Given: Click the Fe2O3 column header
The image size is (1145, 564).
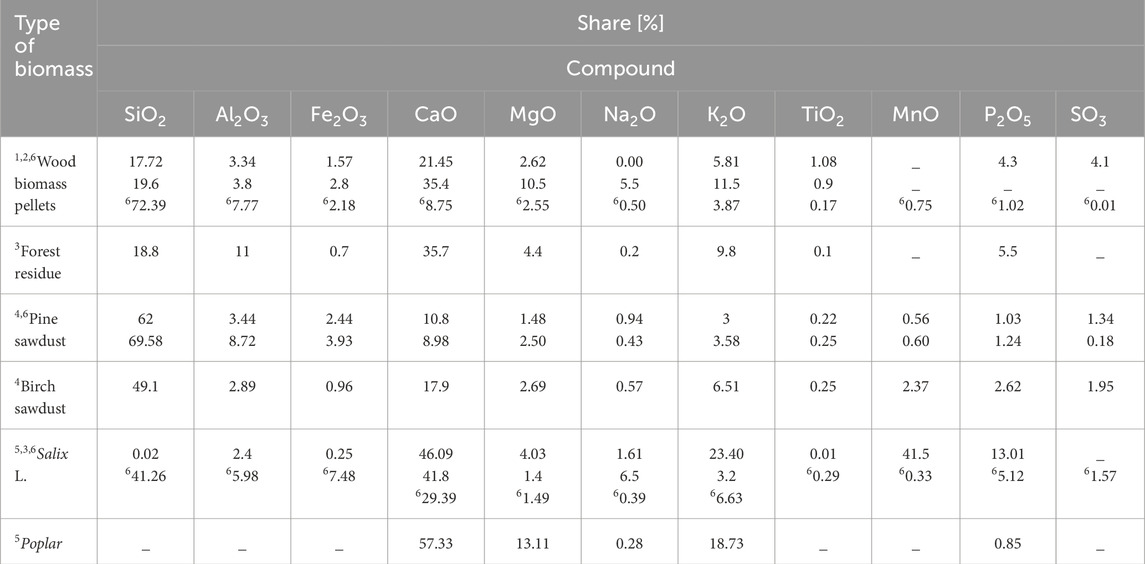Looking at the screenshot, I should click(338, 115).
